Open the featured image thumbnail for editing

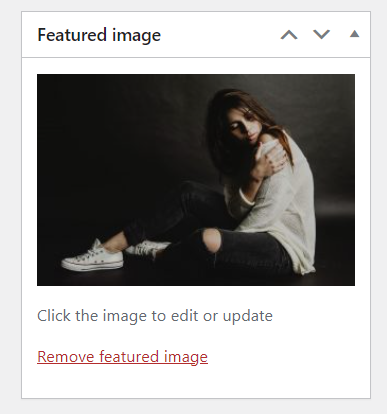coord(196,180)
